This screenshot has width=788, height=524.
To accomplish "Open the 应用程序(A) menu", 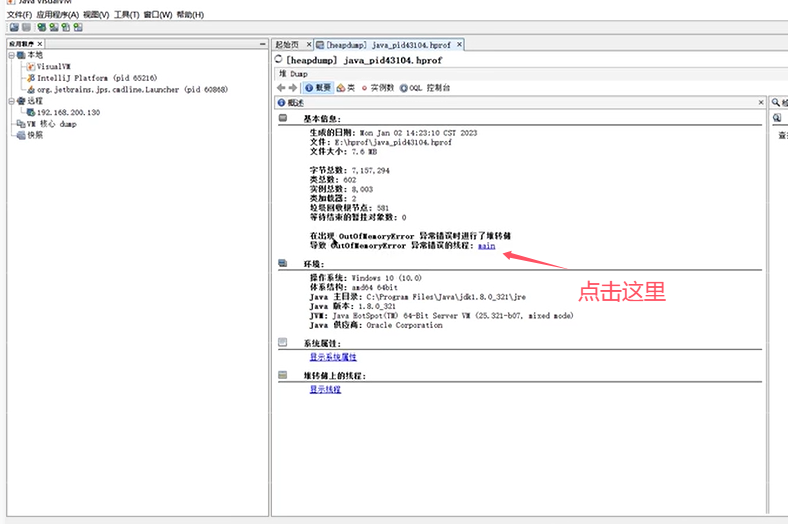I will pyautogui.click(x=57, y=15).
